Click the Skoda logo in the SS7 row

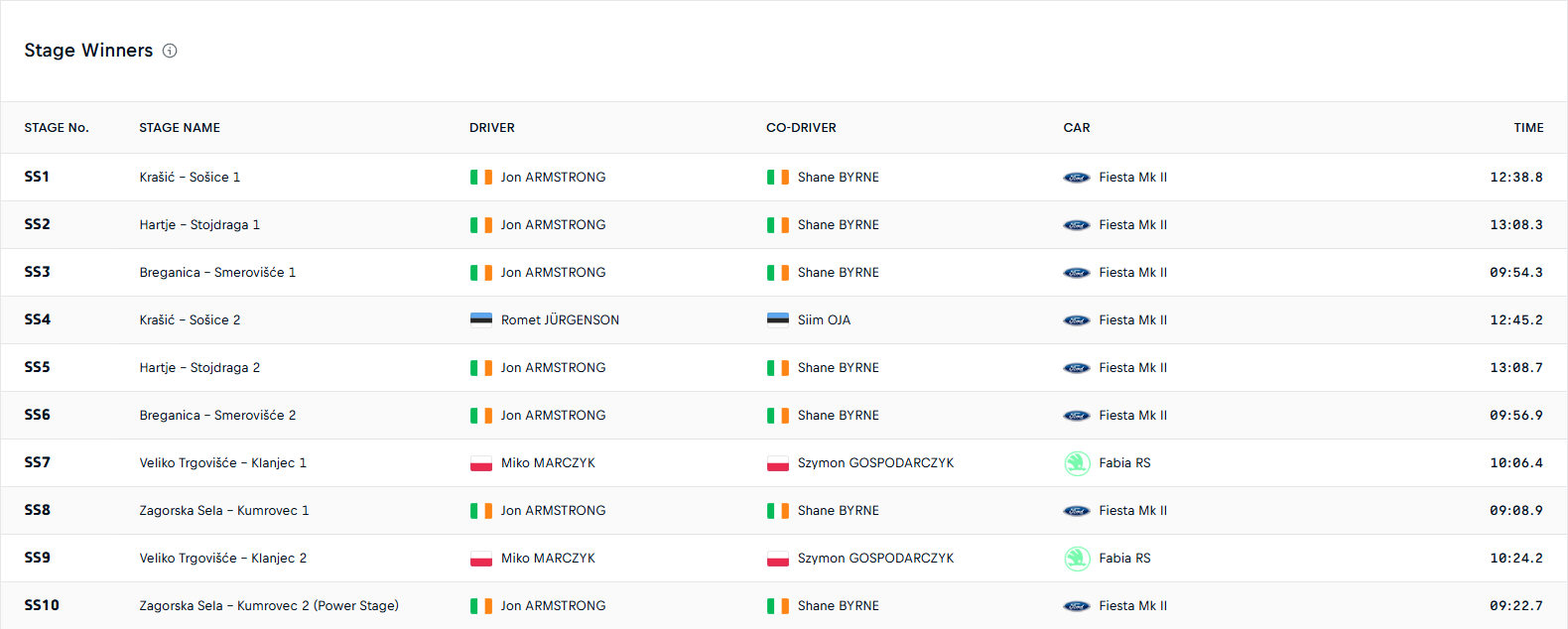(x=1077, y=463)
